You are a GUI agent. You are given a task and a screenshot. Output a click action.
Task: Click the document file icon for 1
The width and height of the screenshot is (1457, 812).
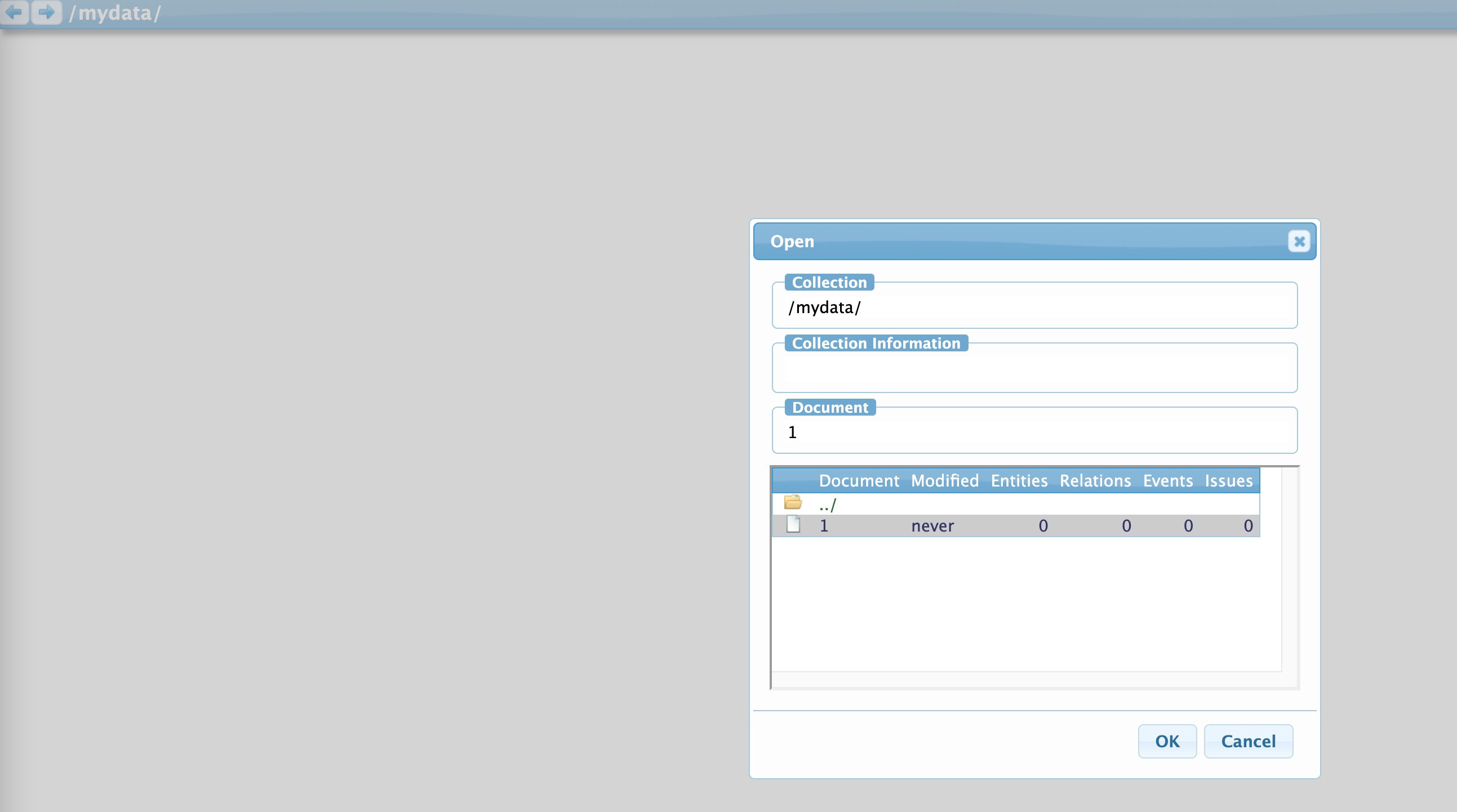(793, 525)
